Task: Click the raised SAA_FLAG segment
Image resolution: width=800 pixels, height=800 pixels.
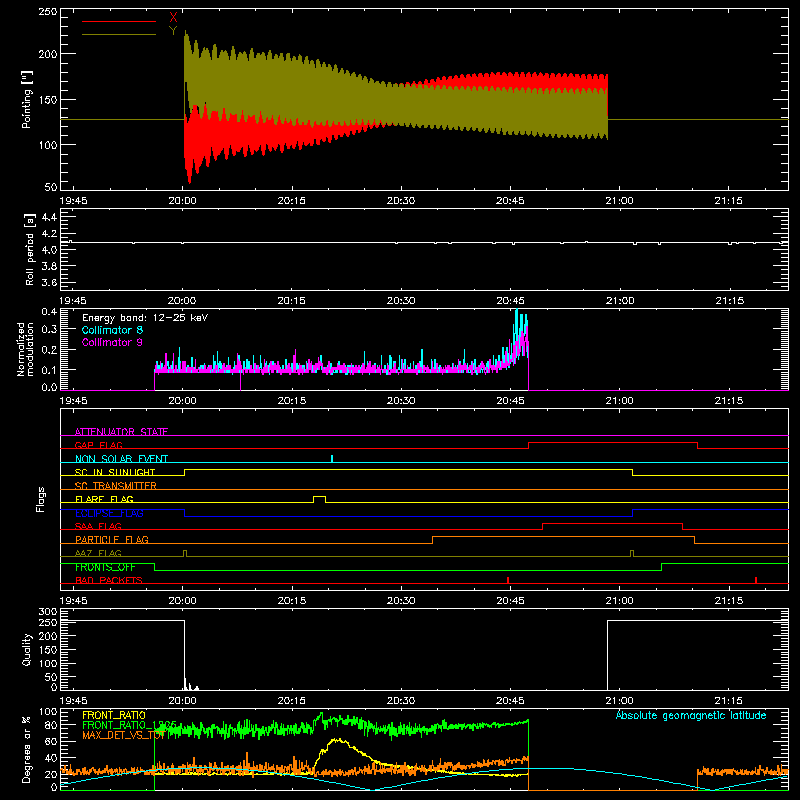Action: tap(612, 523)
